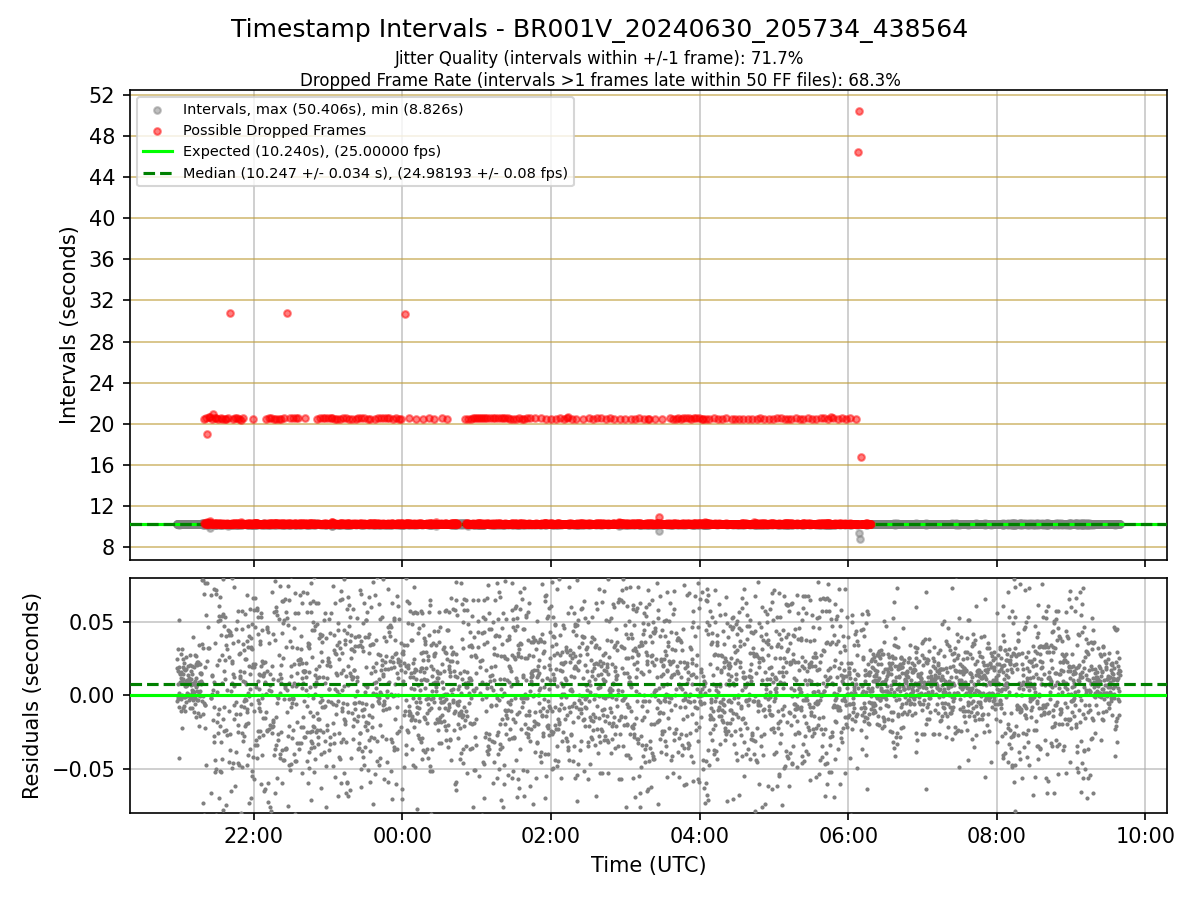Click the '04:00' x-axis tick label

[x=700, y=834]
